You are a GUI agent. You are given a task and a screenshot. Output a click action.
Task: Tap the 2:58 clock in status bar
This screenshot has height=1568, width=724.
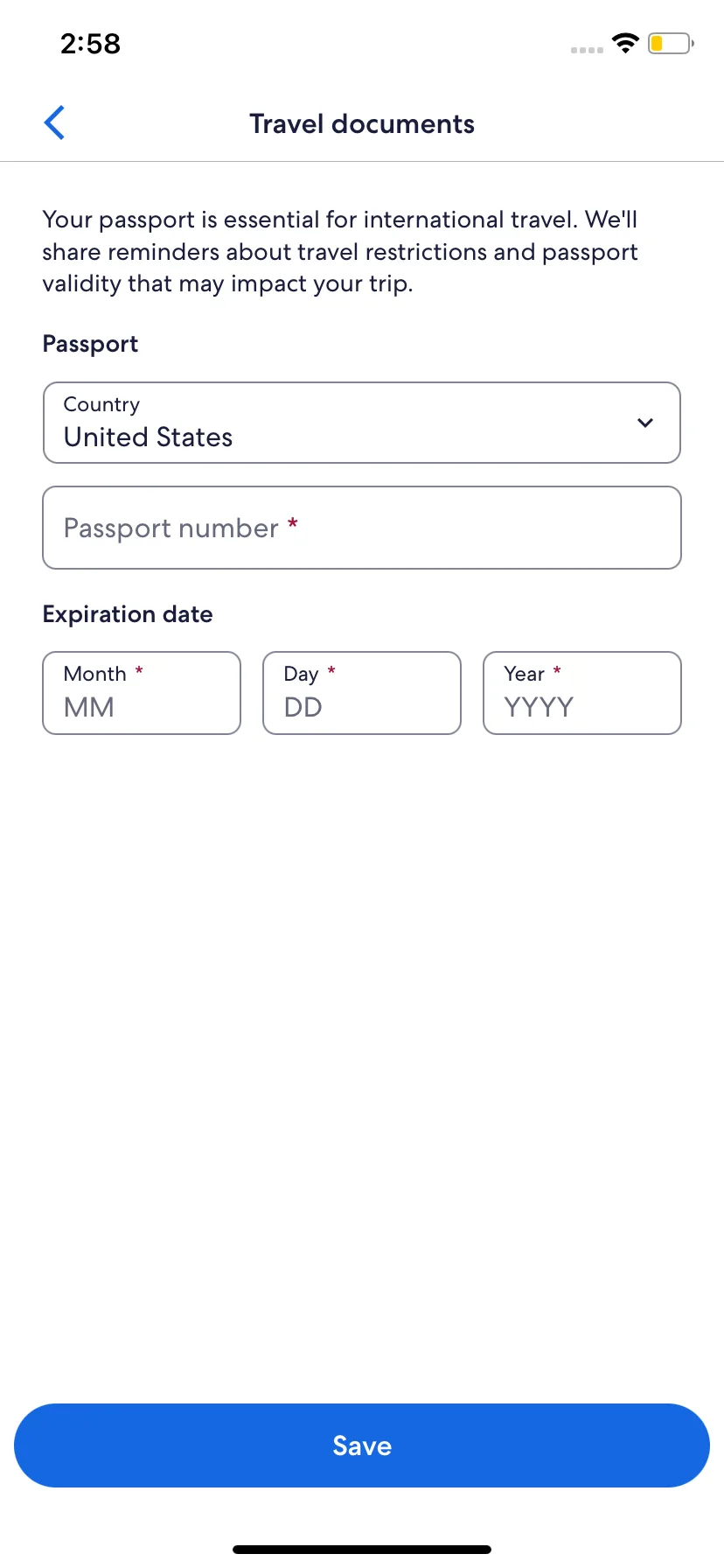point(90,44)
